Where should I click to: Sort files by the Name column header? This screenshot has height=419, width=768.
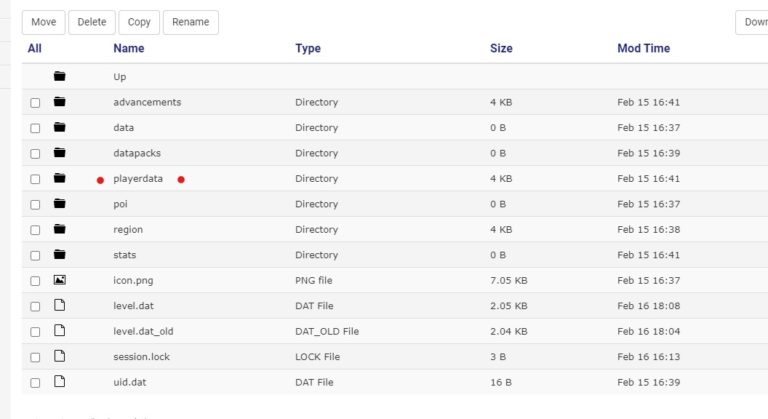[x=129, y=48]
